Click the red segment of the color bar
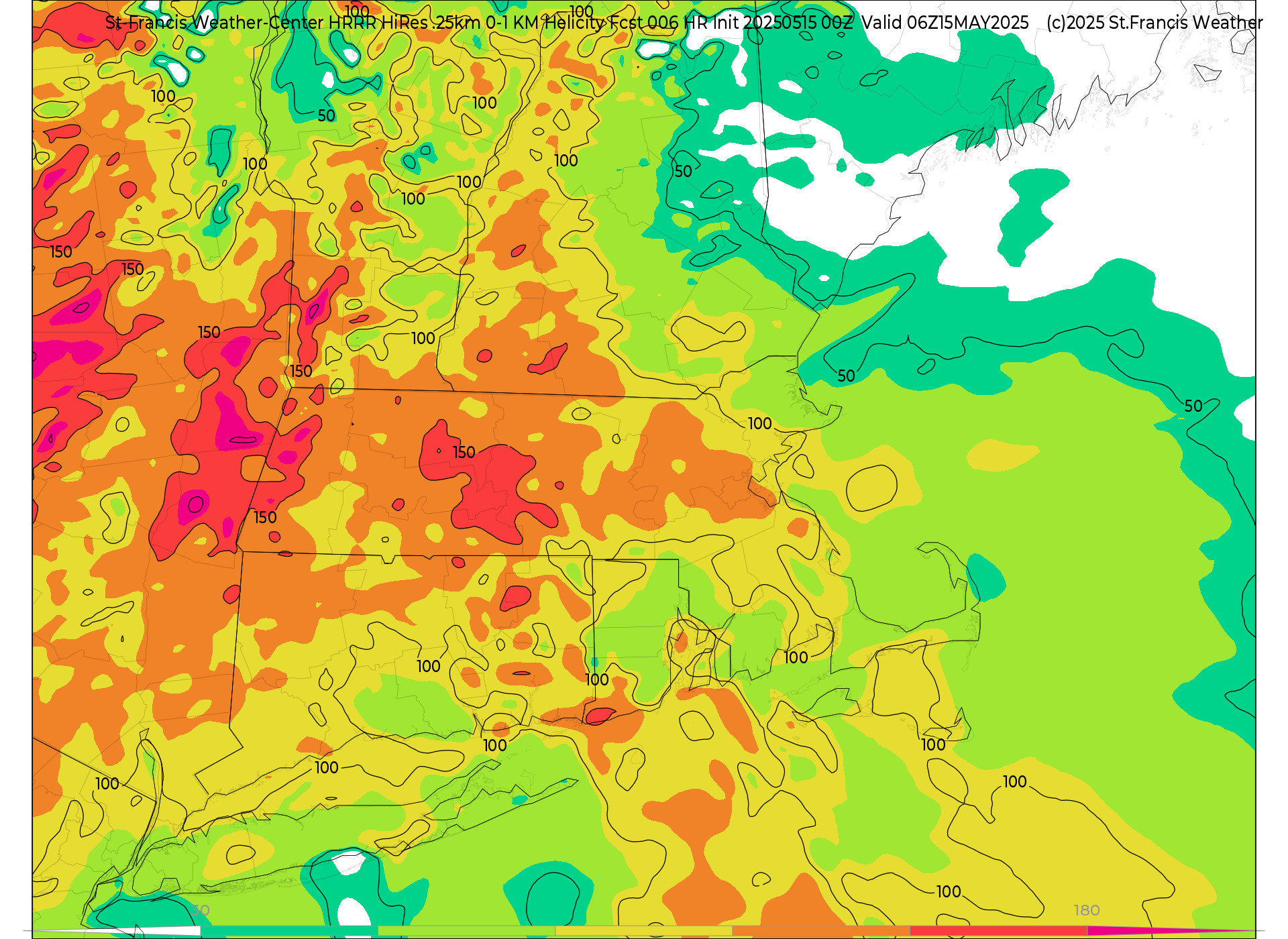1288x939 pixels. pos(998,931)
